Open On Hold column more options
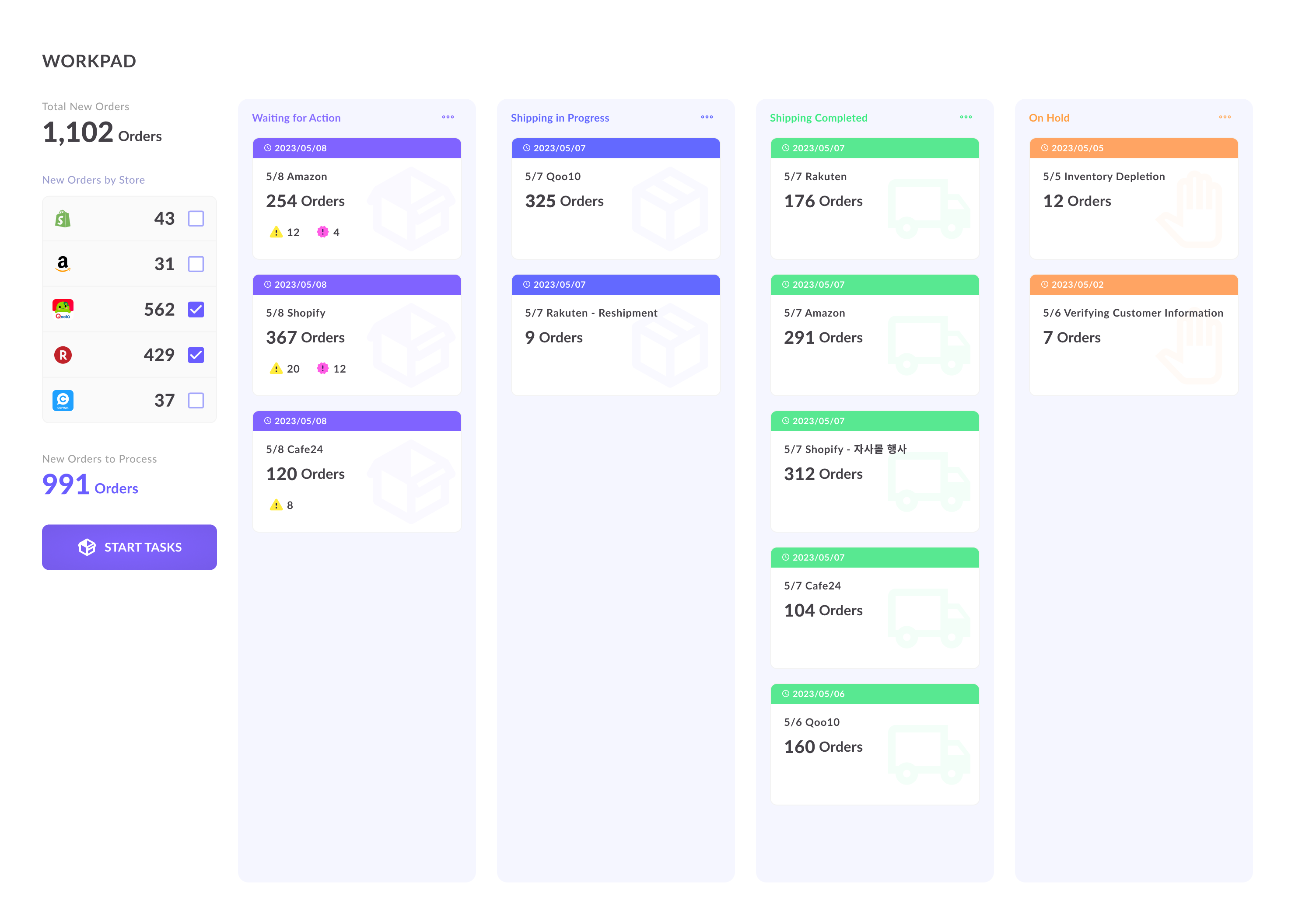The image size is (1295, 924). tap(1225, 117)
